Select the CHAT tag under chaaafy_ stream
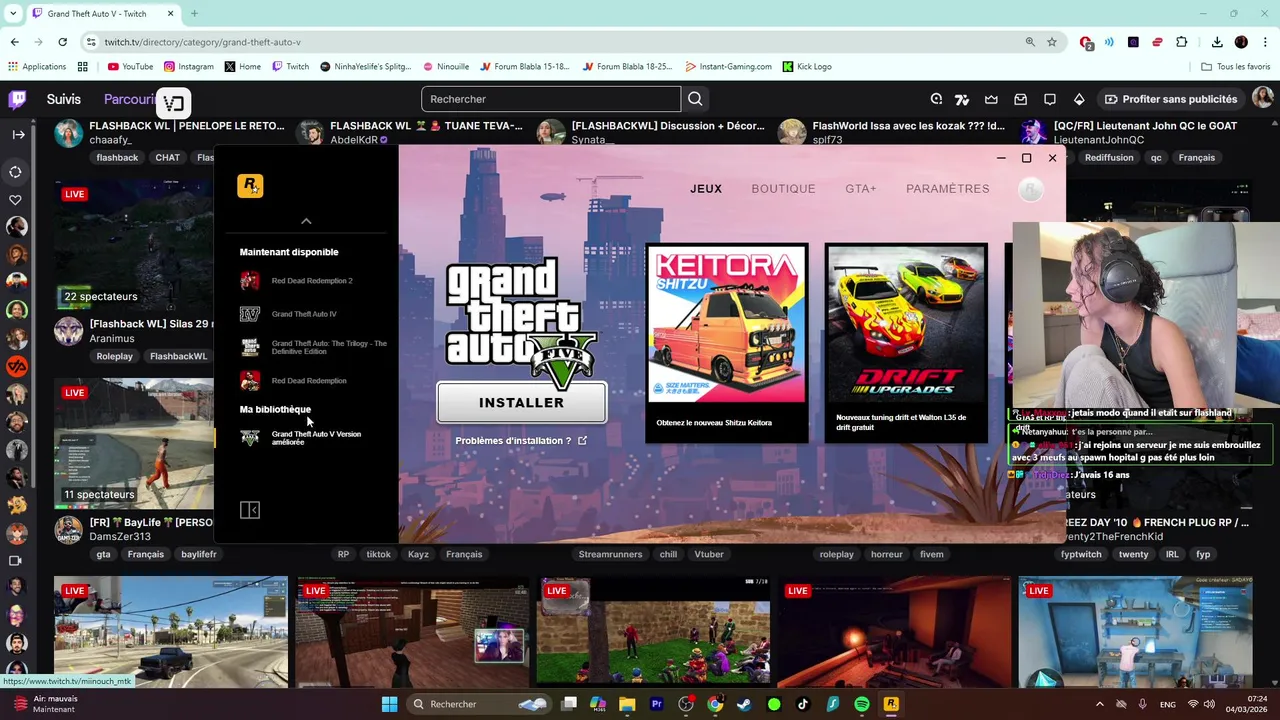The height and width of the screenshot is (720, 1280). [168, 158]
